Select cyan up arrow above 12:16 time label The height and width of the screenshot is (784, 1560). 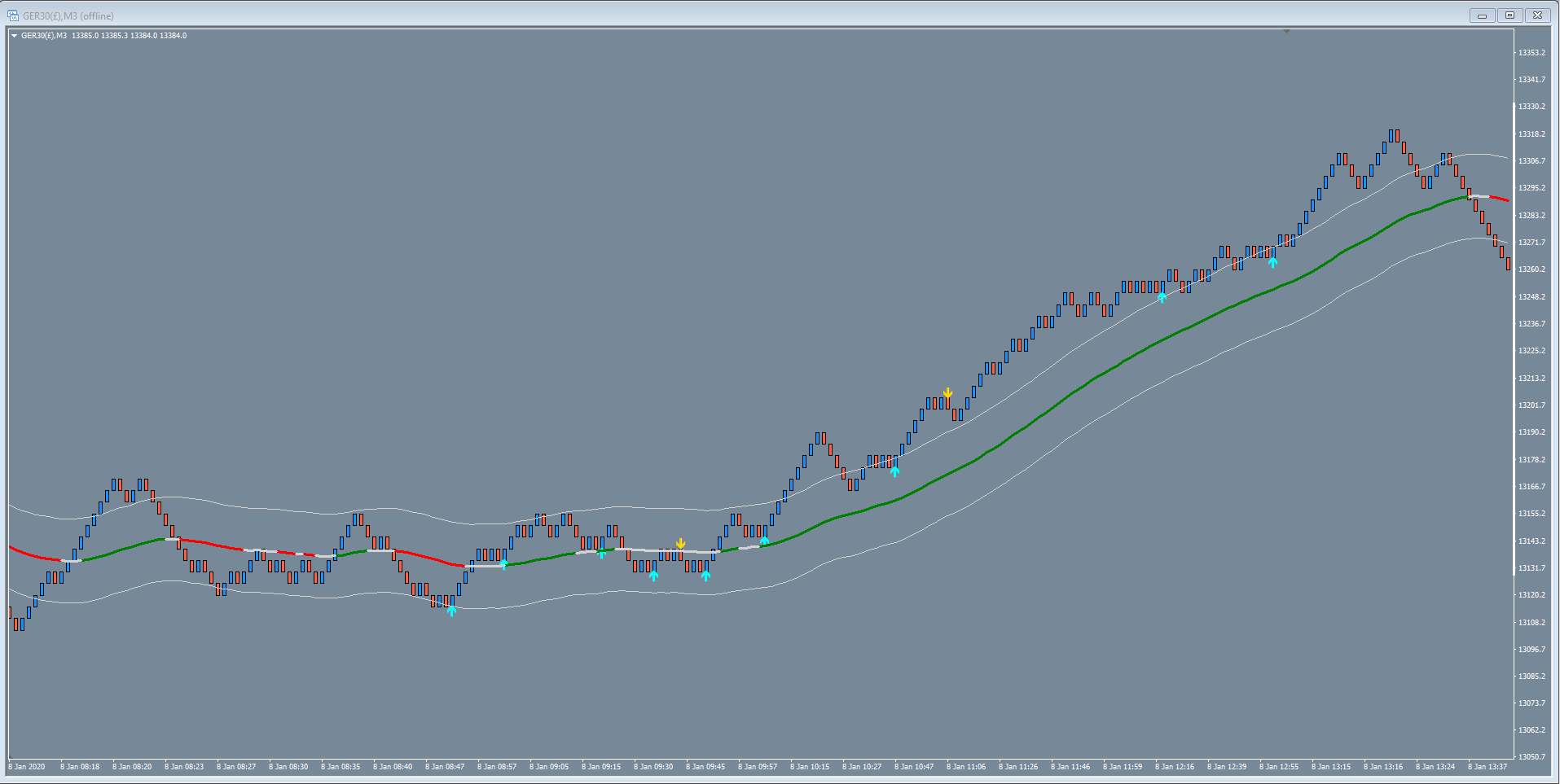(x=1162, y=298)
